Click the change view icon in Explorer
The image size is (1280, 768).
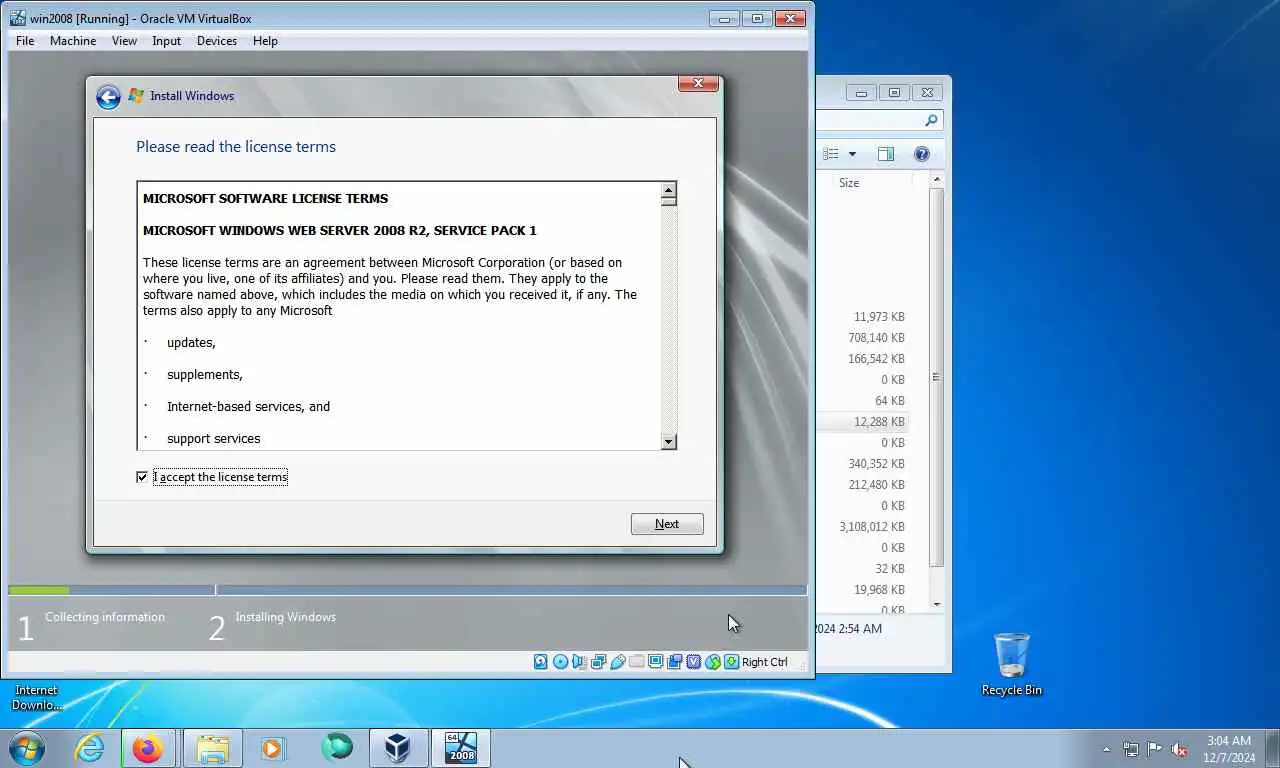[x=831, y=154]
